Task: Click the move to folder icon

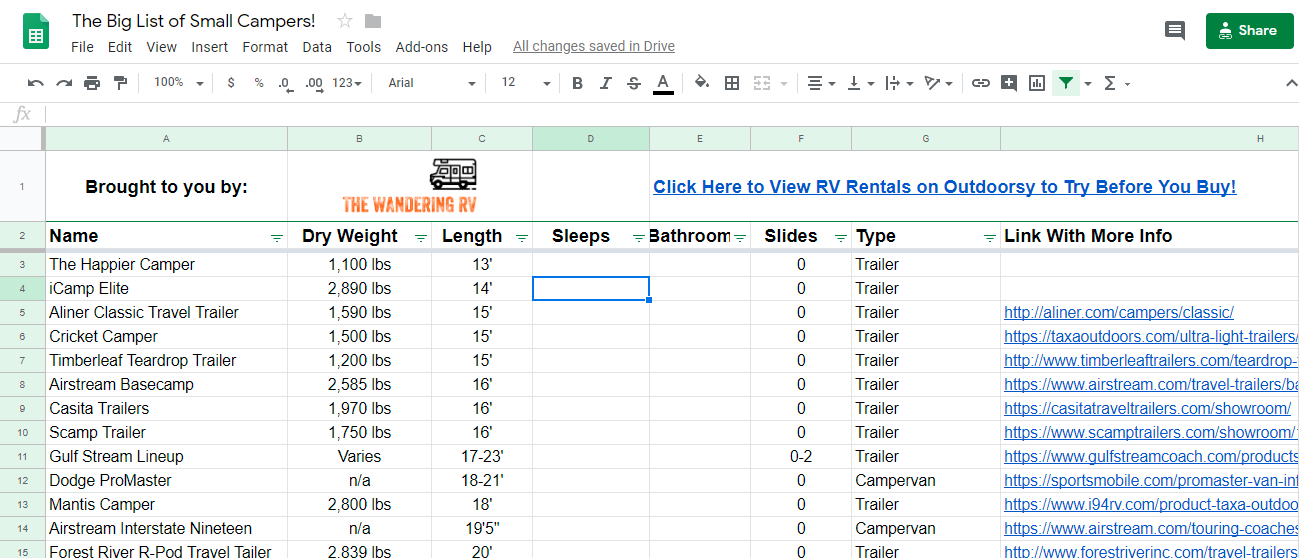Action: pyautogui.click(x=373, y=21)
